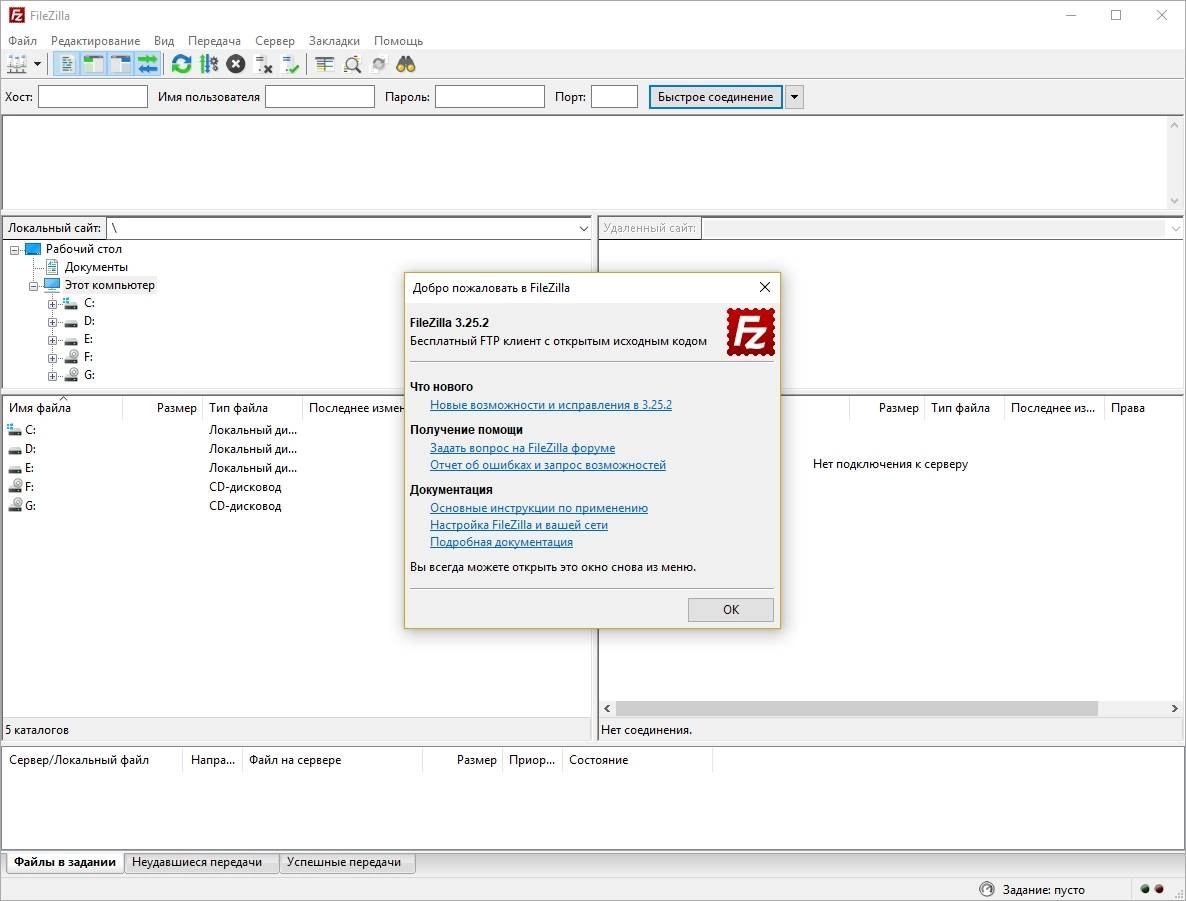Expand drive G: in tree

(x=52, y=376)
